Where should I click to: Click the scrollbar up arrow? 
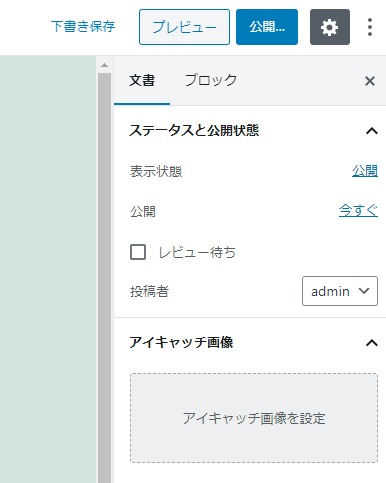point(104,65)
